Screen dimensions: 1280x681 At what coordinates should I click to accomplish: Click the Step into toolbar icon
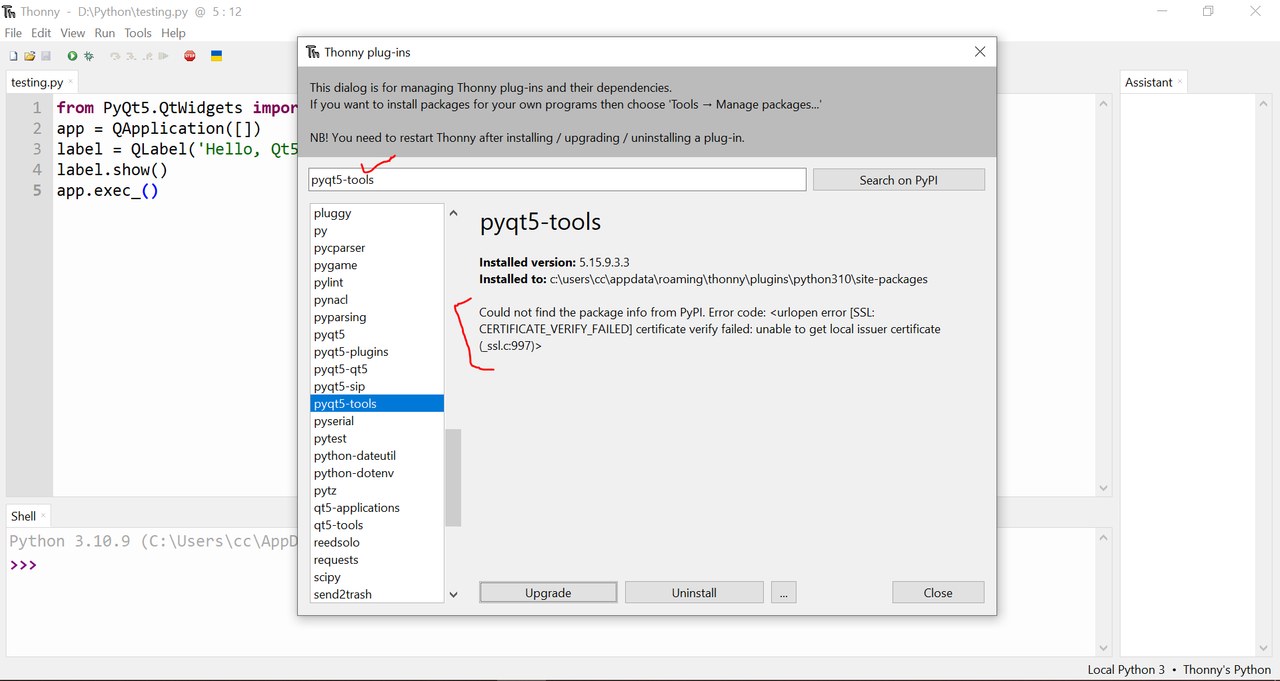[131, 56]
